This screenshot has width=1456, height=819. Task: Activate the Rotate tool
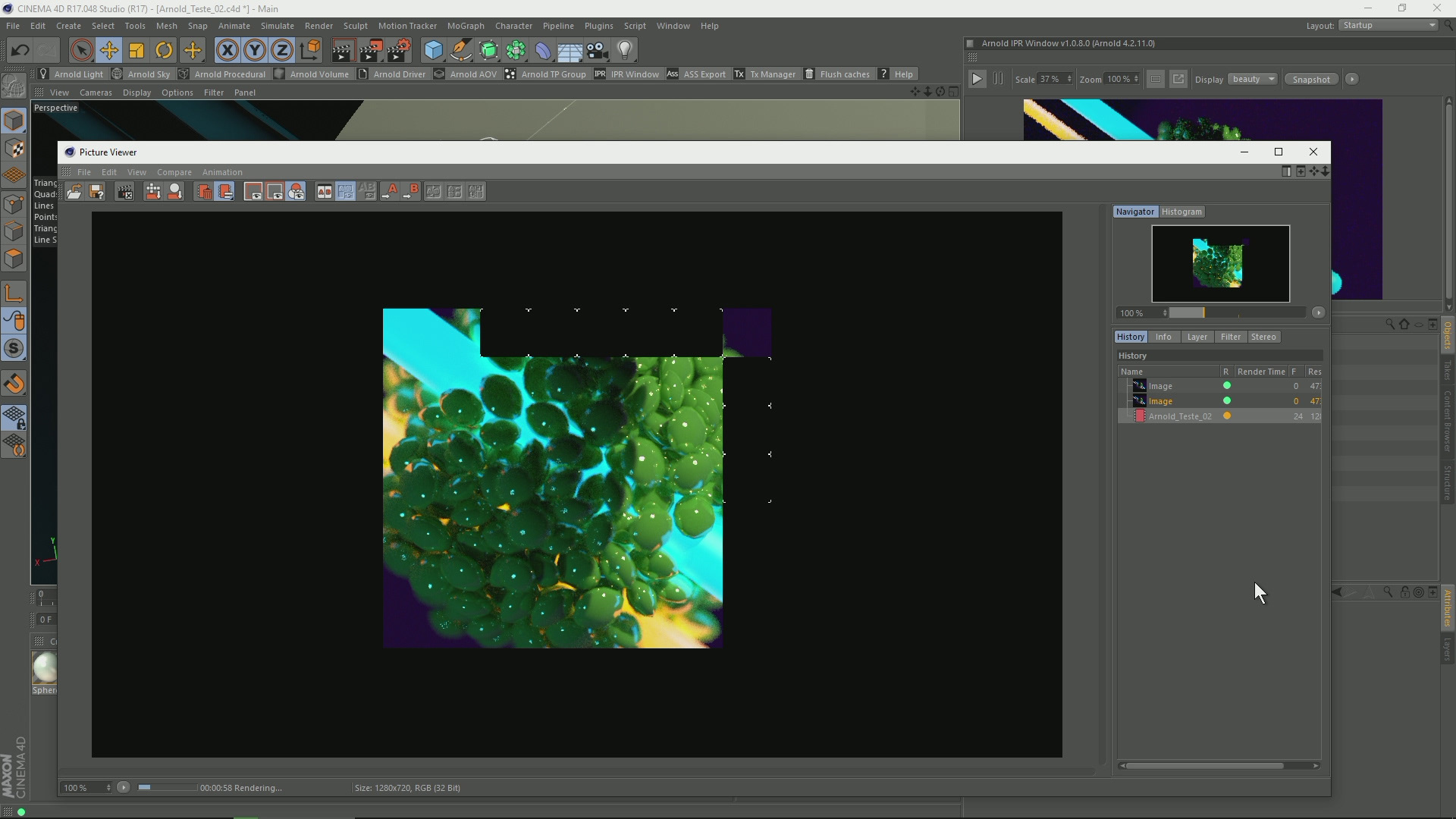pos(164,51)
